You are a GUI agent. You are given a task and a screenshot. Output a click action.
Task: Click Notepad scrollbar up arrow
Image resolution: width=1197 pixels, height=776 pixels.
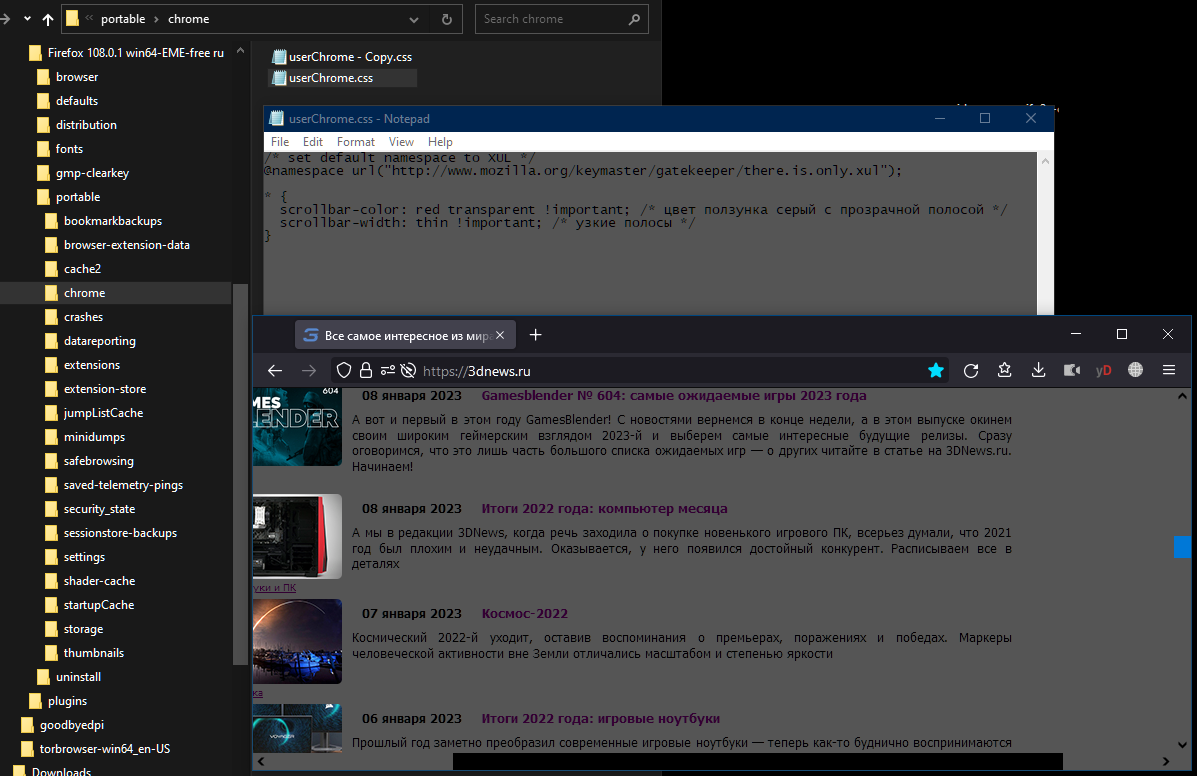tap(1045, 161)
